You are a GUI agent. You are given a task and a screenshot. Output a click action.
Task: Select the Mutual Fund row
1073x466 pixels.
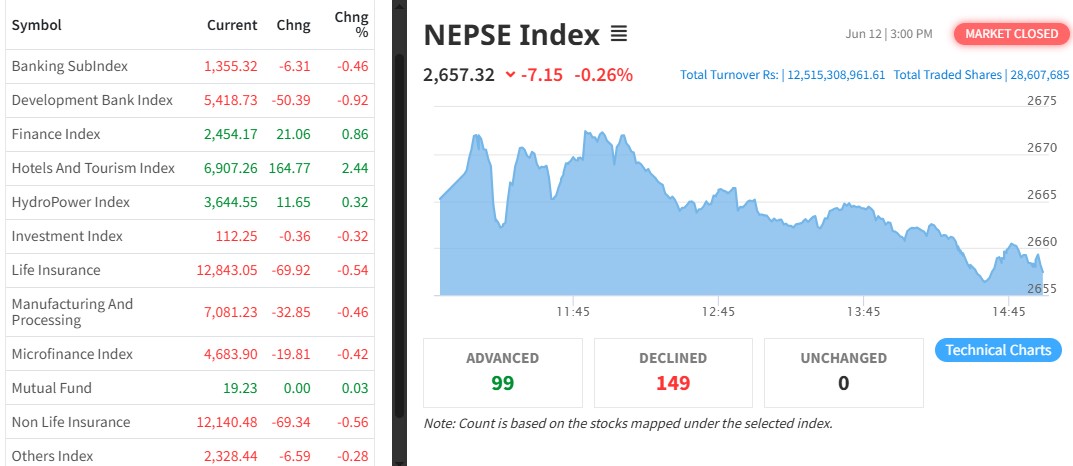coord(51,388)
